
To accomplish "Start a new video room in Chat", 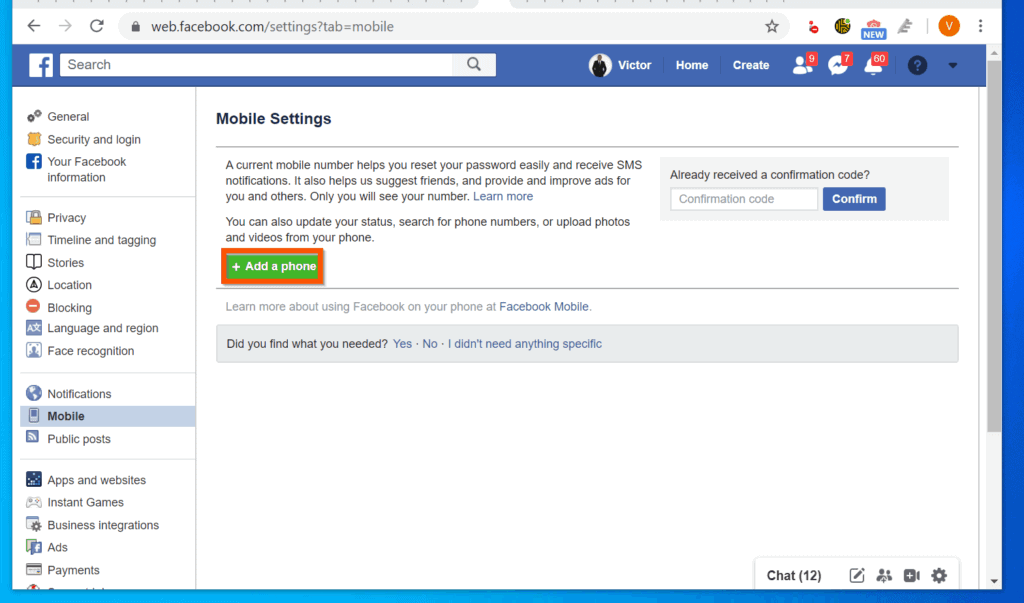I will coord(911,575).
